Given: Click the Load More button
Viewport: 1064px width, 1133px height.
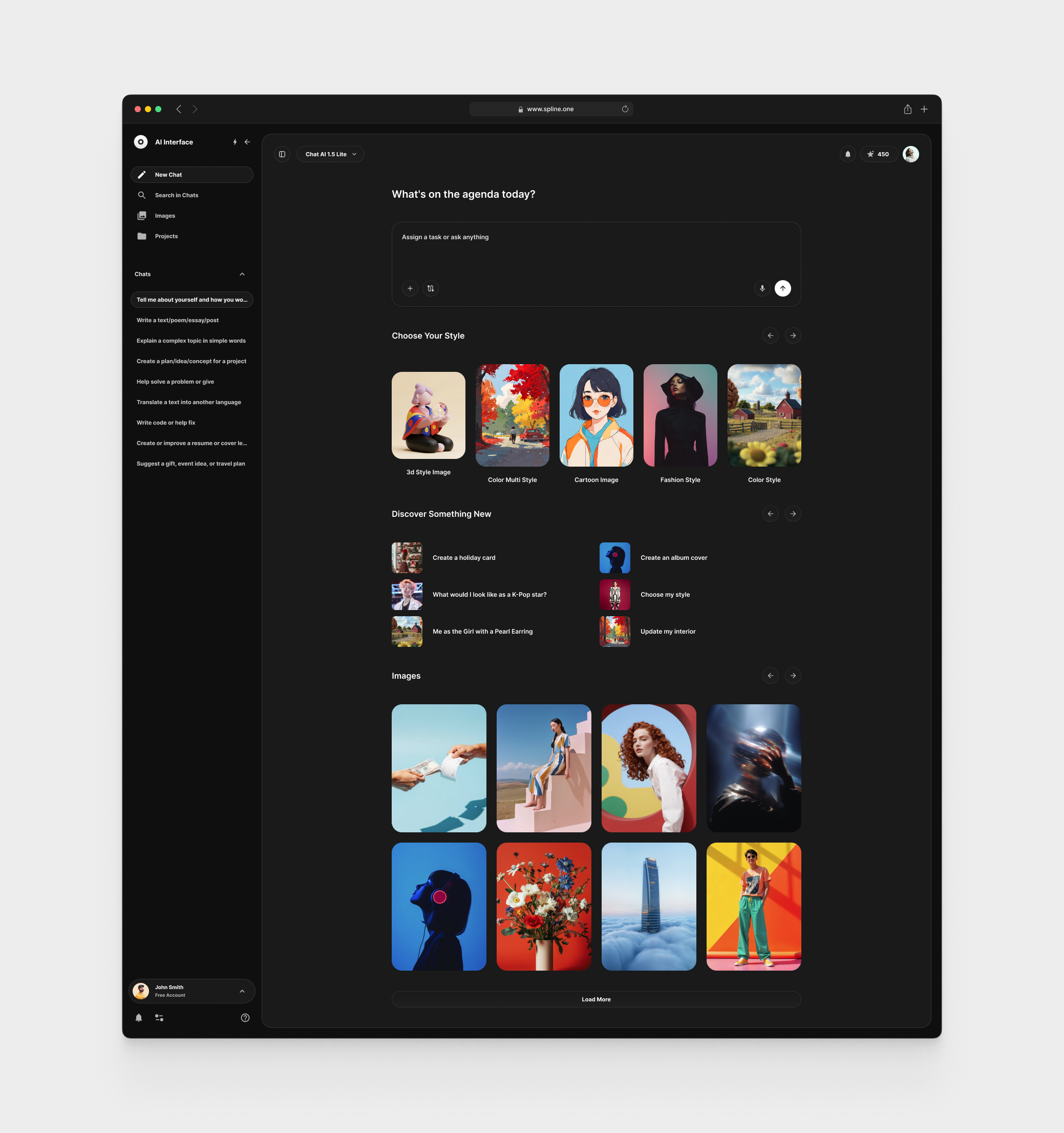Looking at the screenshot, I should coord(597,1000).
